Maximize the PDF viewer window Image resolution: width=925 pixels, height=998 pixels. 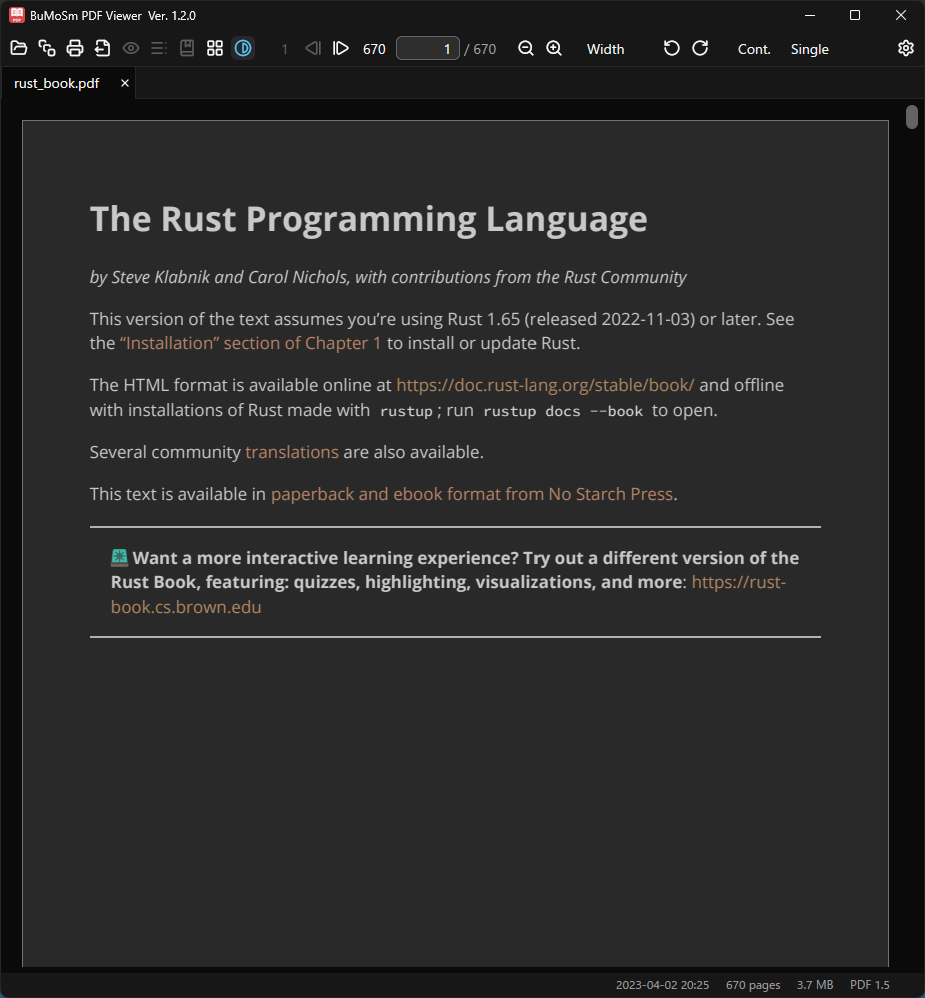pyautogui.click(x=855, y=15)
